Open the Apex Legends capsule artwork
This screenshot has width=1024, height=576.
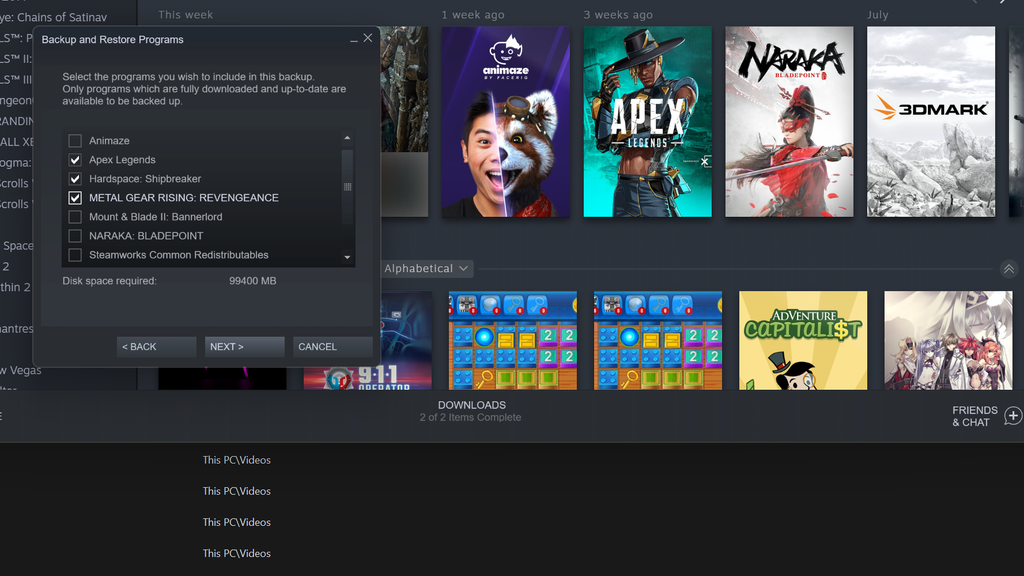point(647,122)
